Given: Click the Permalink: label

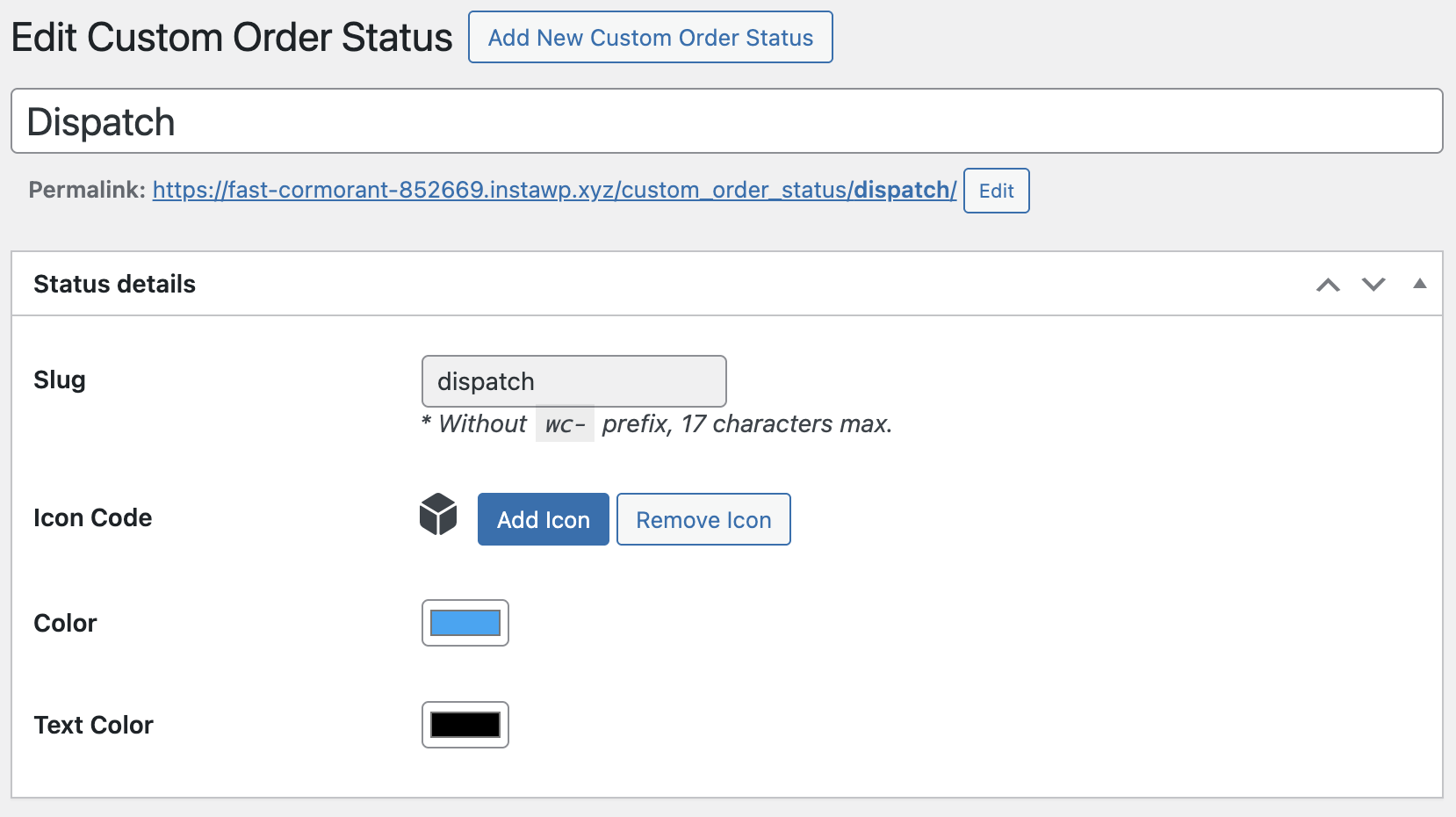Looking at the screenshot, I should pyautogui.click(x=87, y=190).
